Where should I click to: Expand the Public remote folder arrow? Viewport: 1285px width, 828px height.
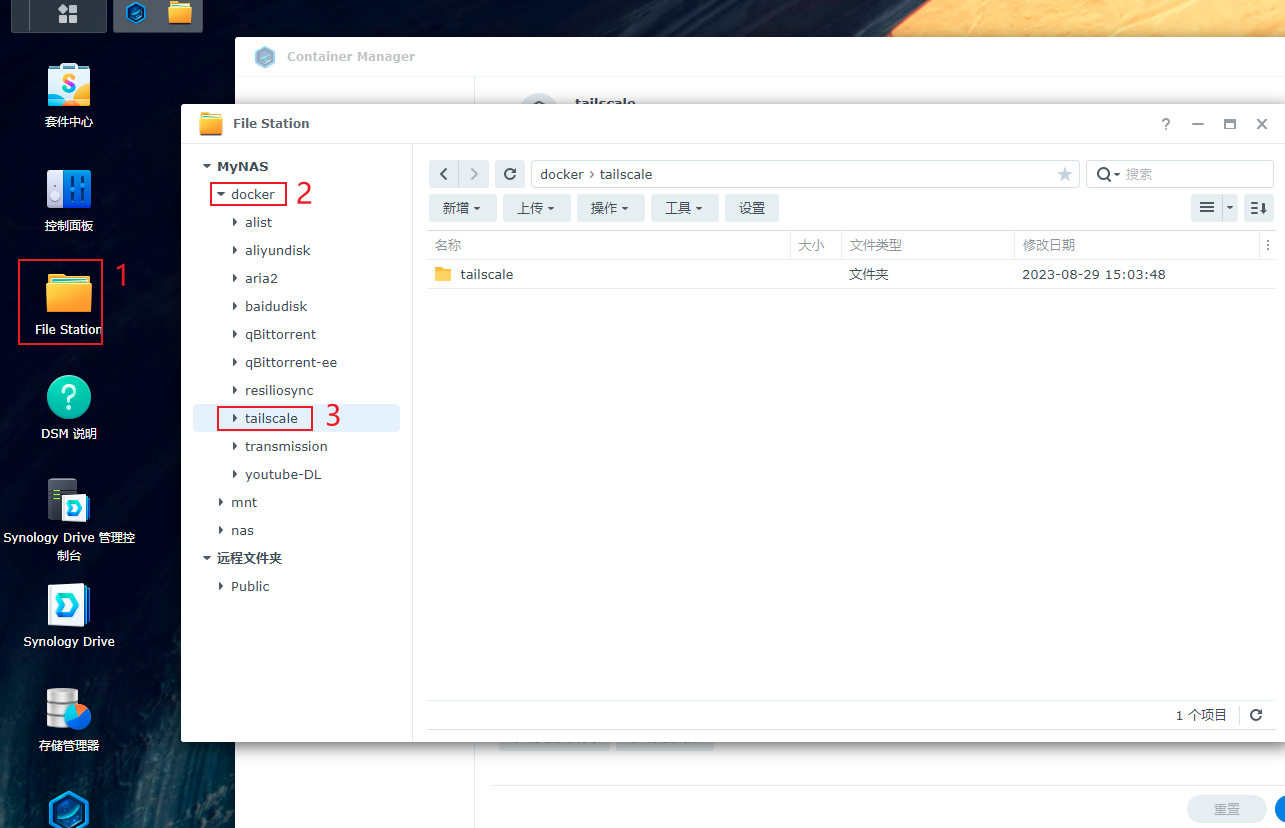tap(221, 587)
